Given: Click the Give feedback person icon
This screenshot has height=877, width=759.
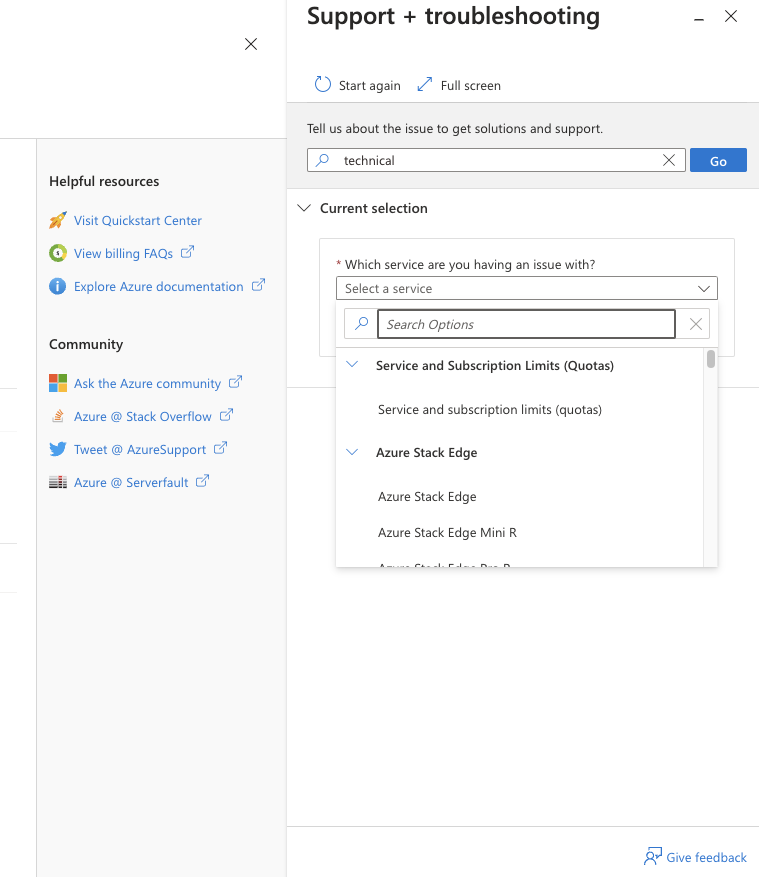Looking at the screenshot, I should tap(652, 856).
